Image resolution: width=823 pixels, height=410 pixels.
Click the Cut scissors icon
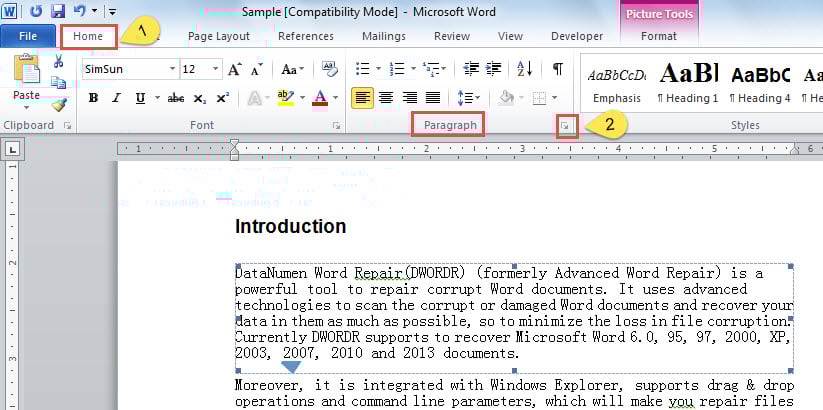tap(59, 63)
